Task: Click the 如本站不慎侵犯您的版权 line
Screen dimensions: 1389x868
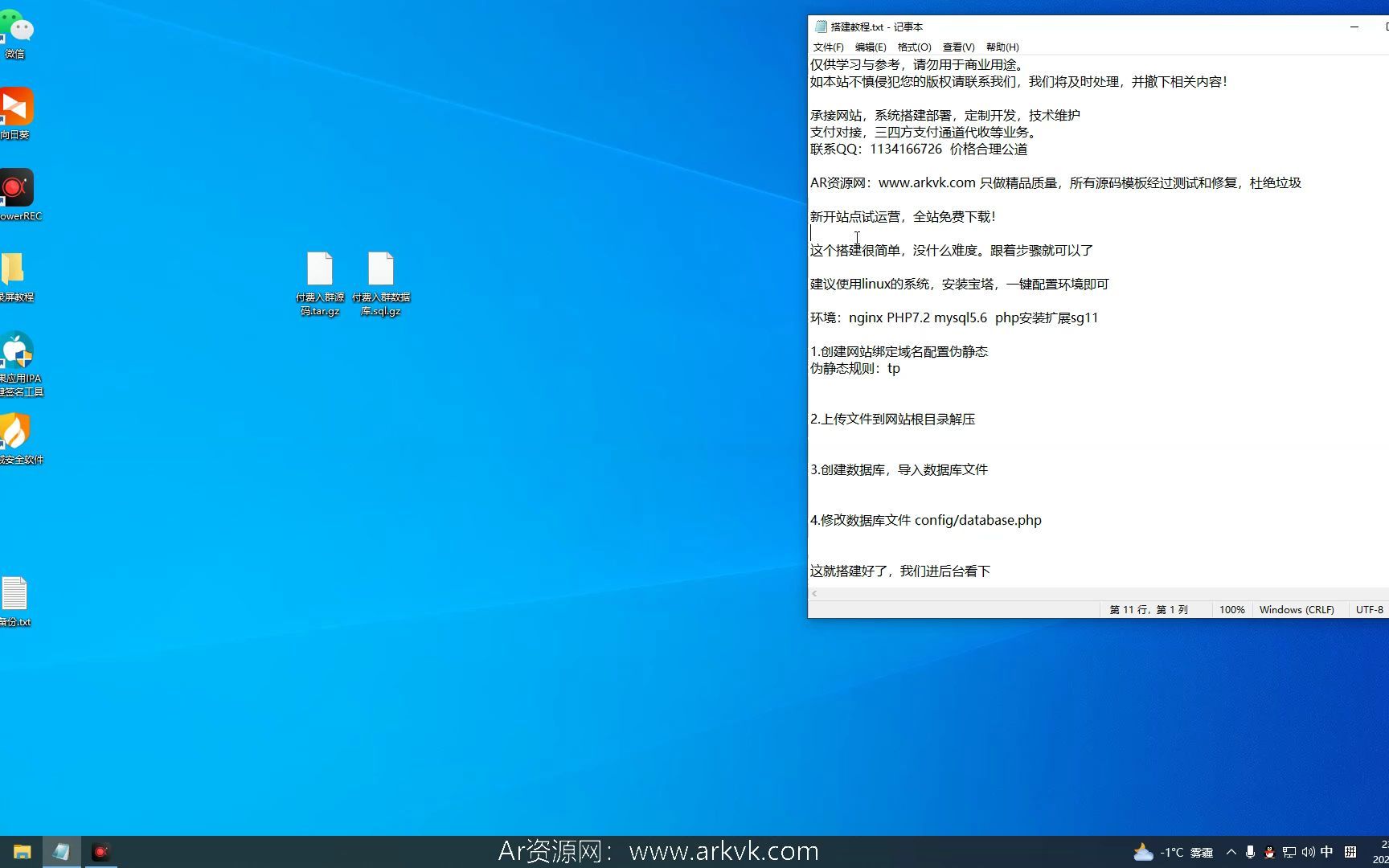Action: tap(1019, 82)
